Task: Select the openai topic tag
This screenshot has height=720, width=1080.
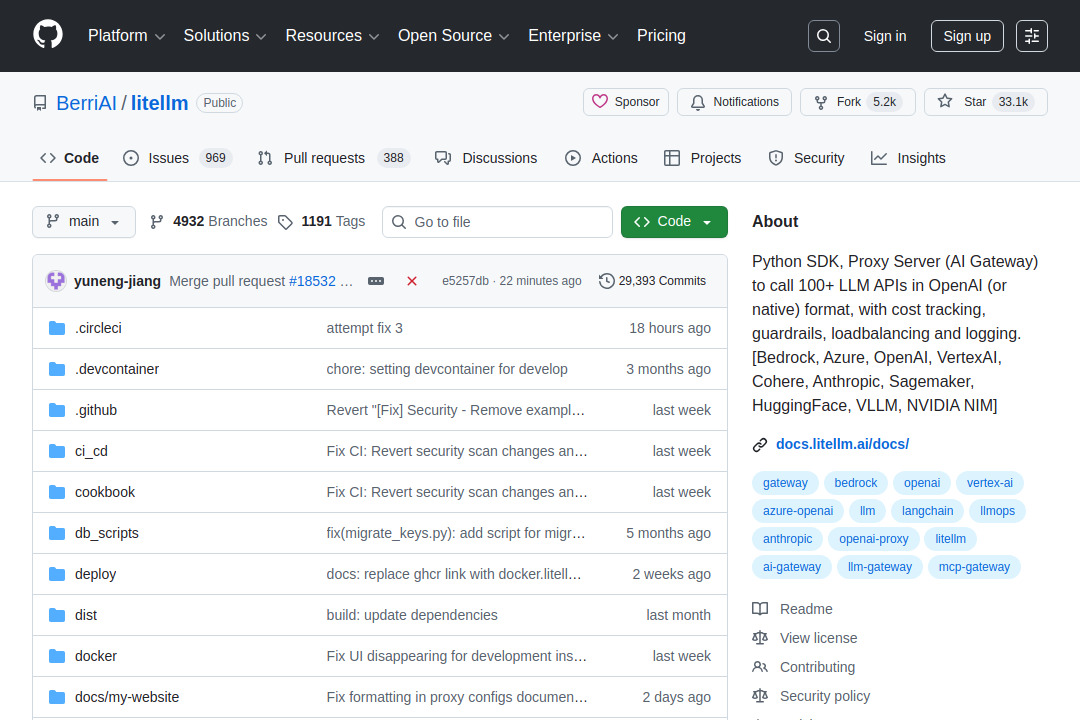Action: pyautogui.click(x=921, y=482)
